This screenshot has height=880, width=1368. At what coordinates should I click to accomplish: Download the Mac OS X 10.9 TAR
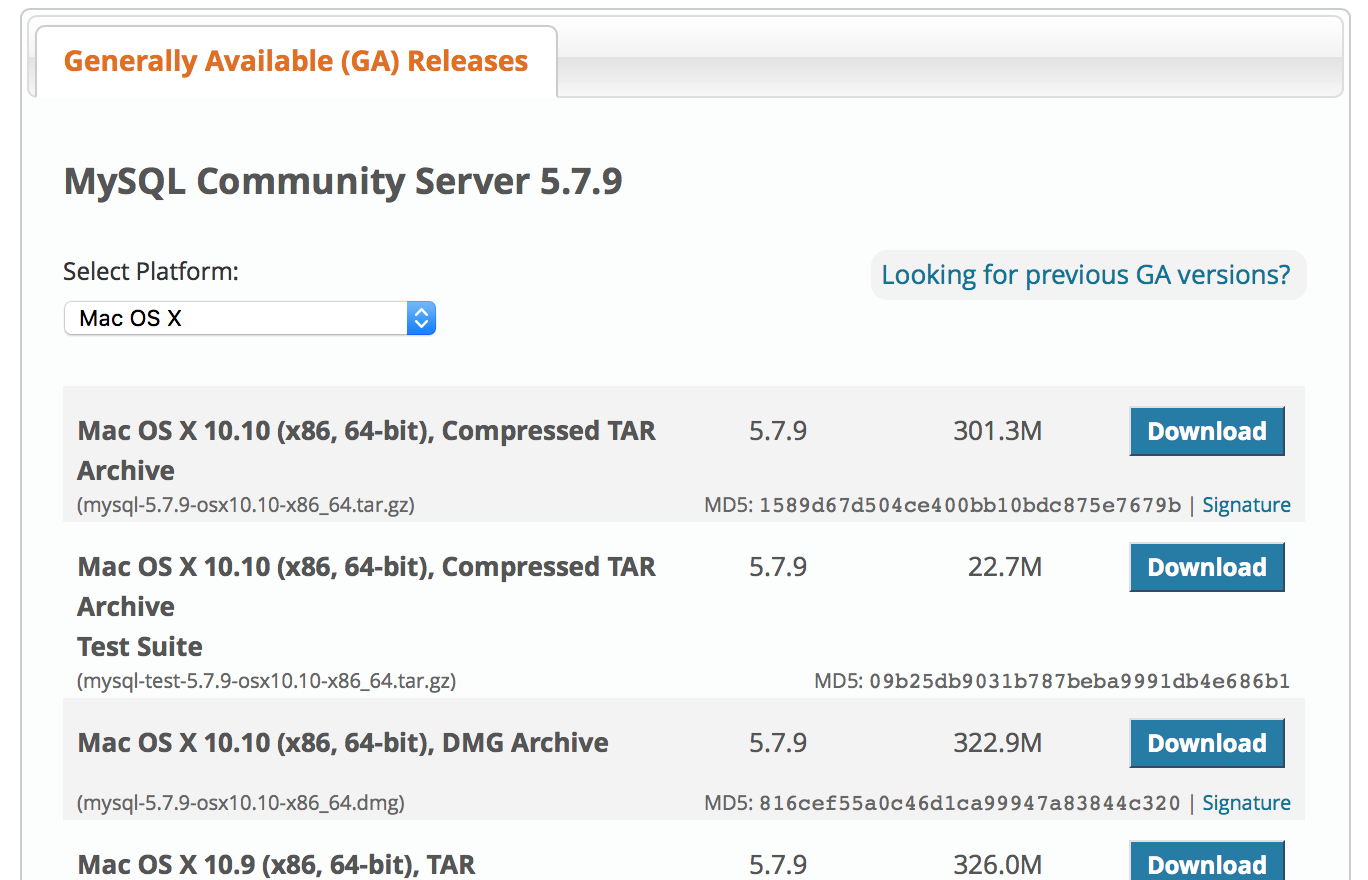[1207, 864]
